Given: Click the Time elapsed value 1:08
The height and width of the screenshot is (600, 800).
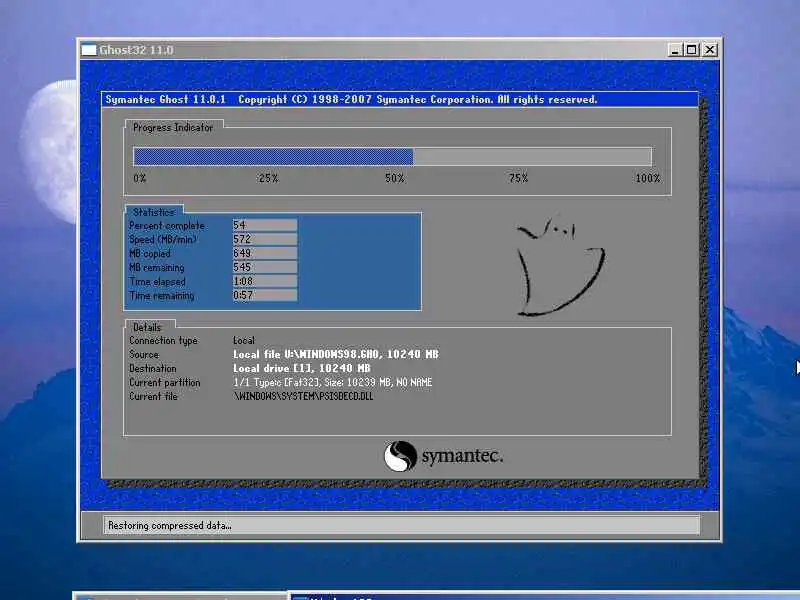Looking at the screenshot, I should [x=265, y=281].
